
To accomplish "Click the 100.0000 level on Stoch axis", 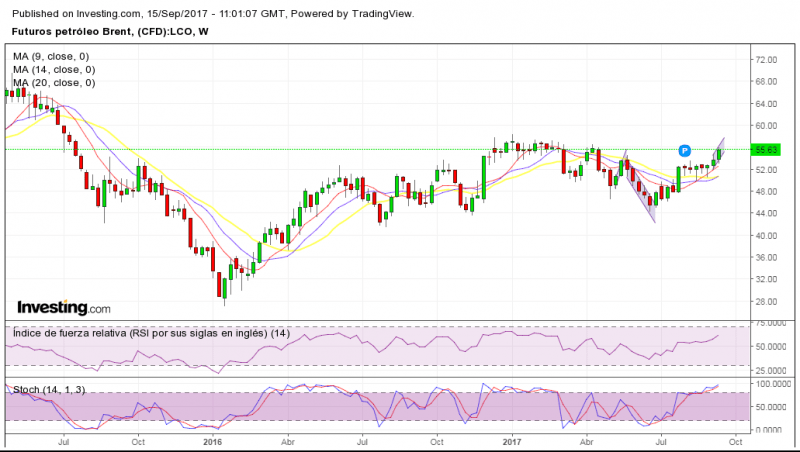I will tap(773, 383).
